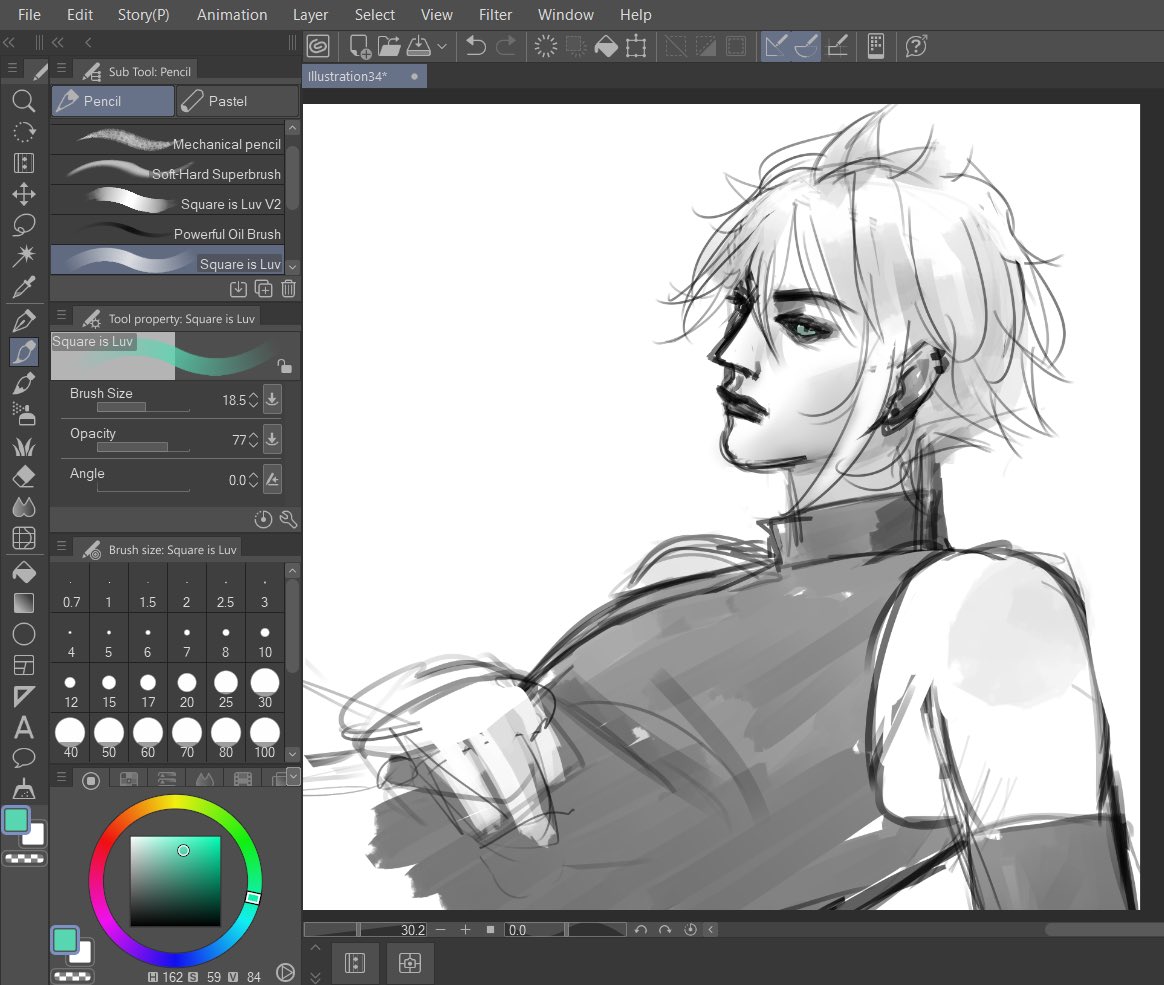Select the Illustration34 canvas tab

(x=364, y=76)
